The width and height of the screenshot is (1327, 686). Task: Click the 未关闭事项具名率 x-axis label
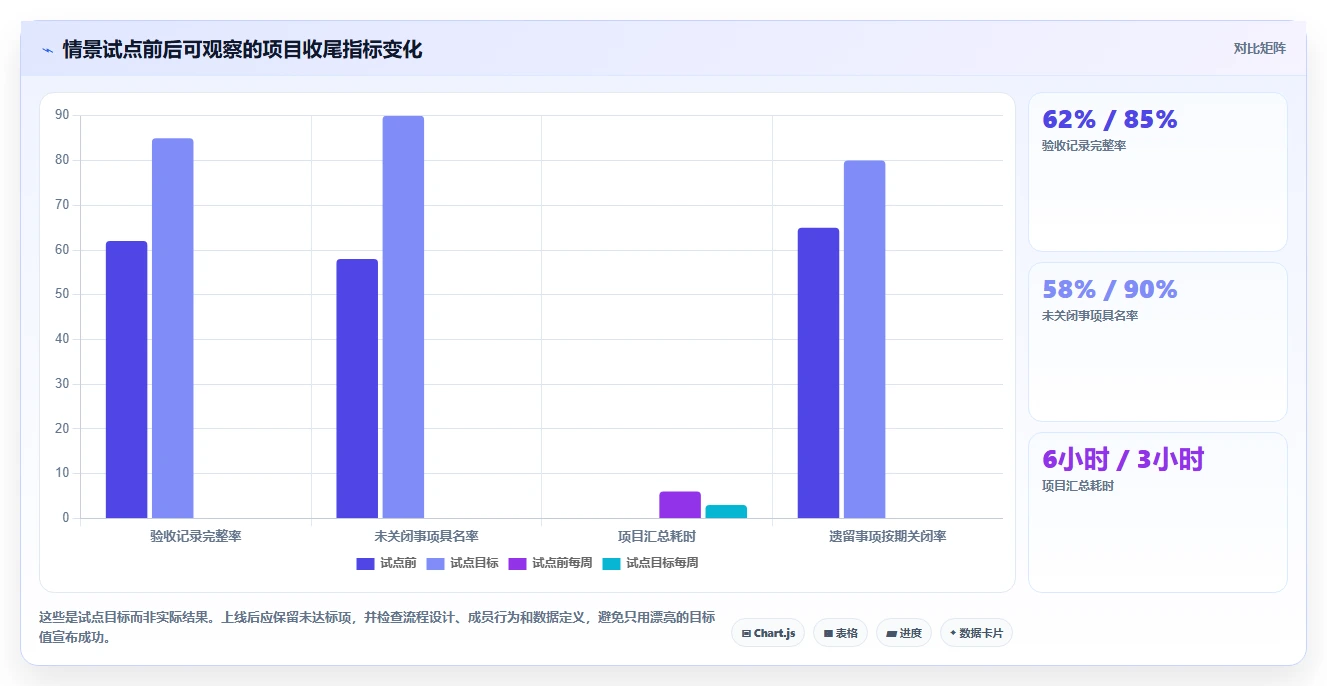click(x=426, y=536)
